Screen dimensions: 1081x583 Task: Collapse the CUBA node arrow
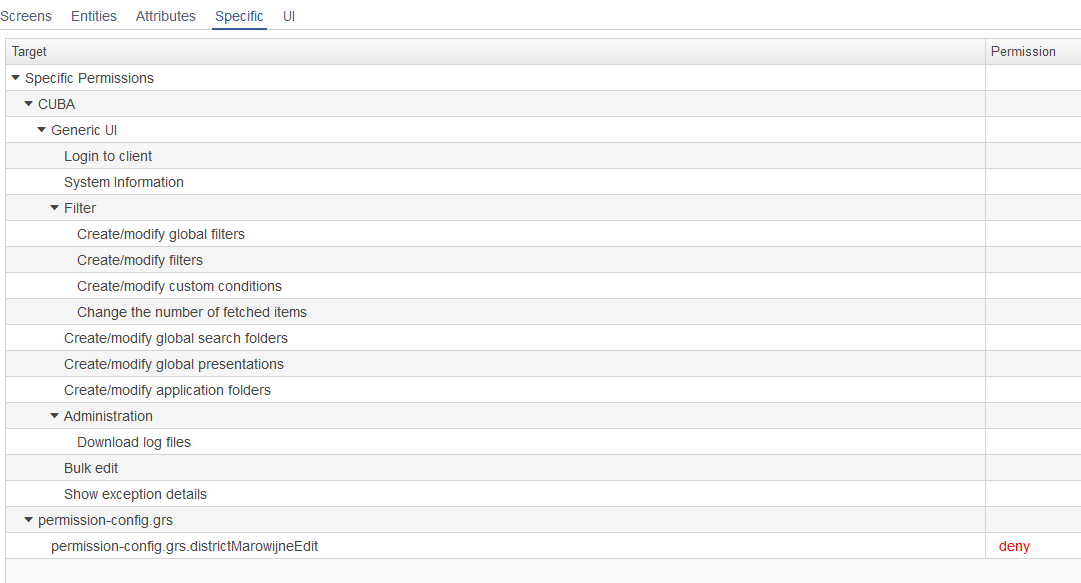point(28,104)
